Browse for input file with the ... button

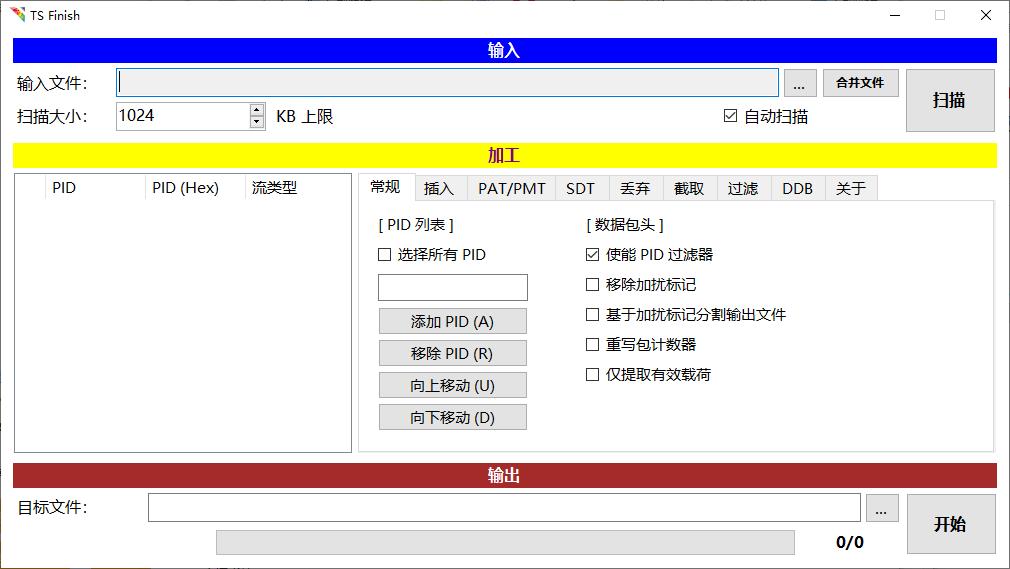[x=799, y=83]
